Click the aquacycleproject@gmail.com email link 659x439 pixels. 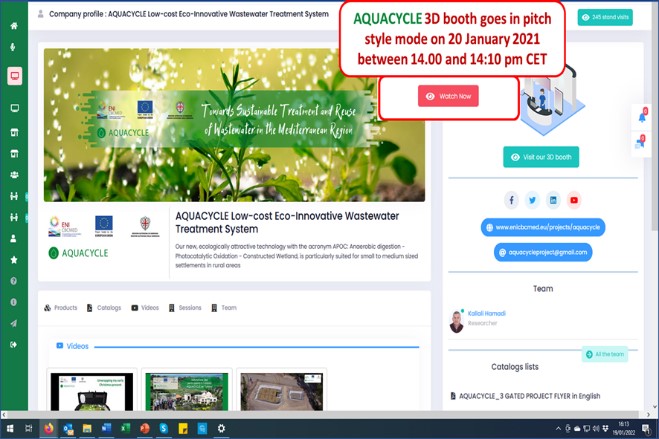click(542, 252)
